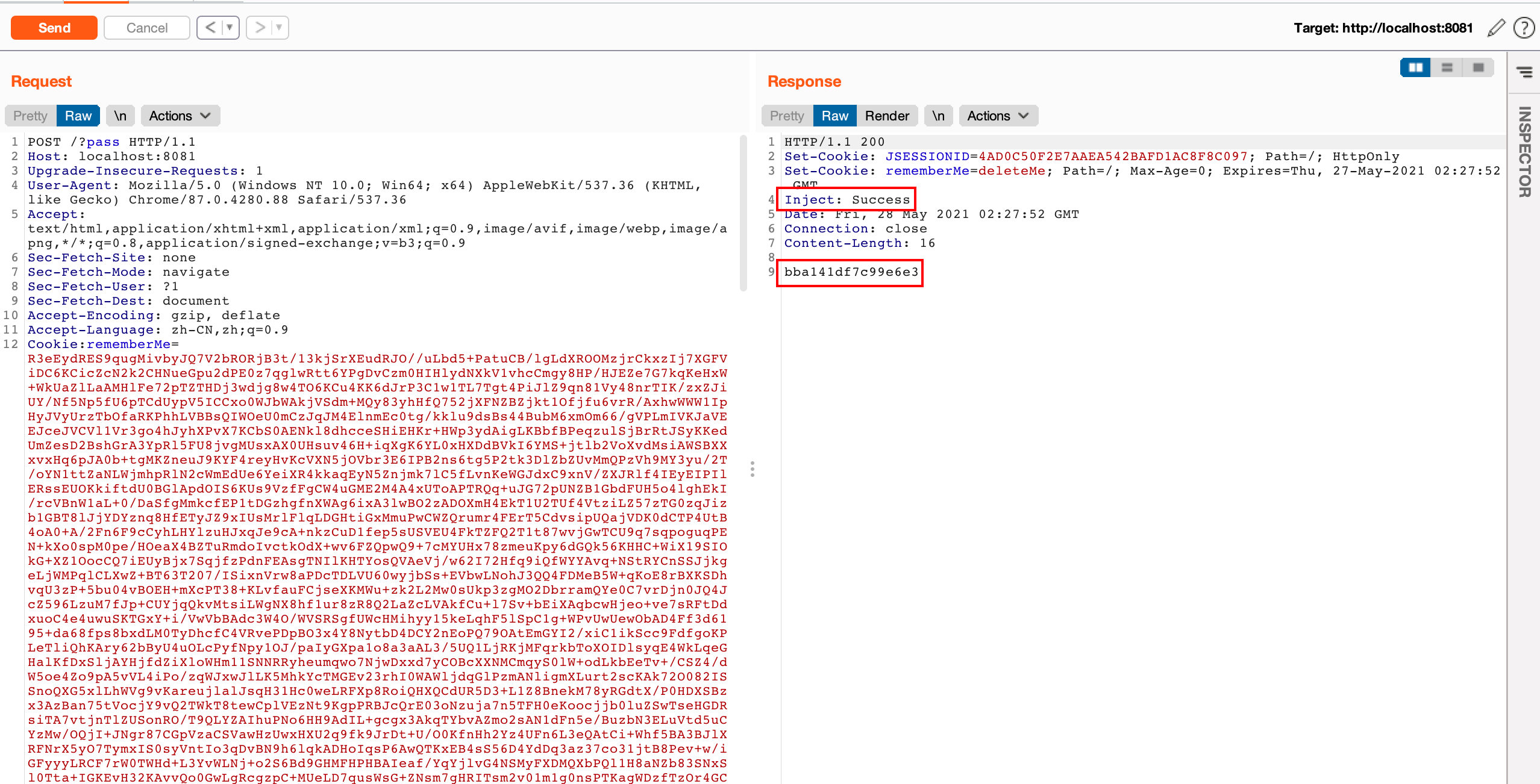Screen dimensions: 1540x784
Task: Go back with the previous history arrow
Action: click(x=210, y=28)
